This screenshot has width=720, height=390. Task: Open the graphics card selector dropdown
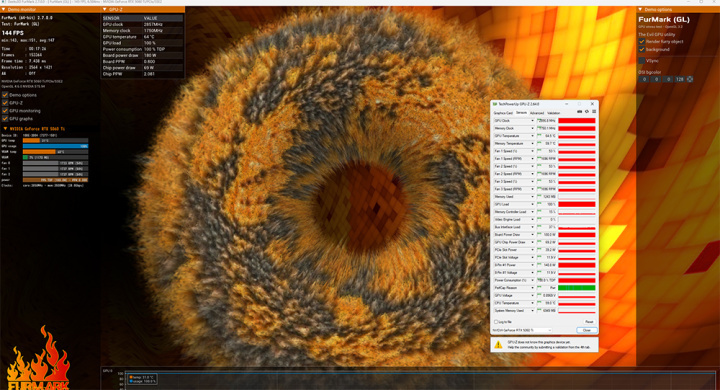coord(522,330)
